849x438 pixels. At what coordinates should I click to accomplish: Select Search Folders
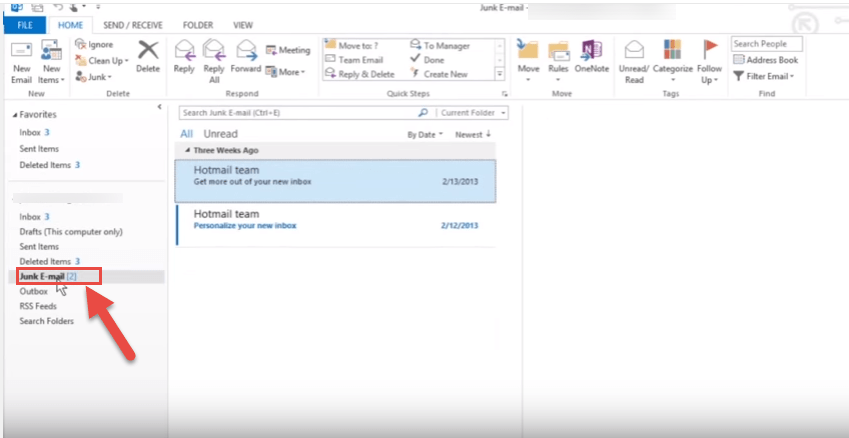click(47, 321)
